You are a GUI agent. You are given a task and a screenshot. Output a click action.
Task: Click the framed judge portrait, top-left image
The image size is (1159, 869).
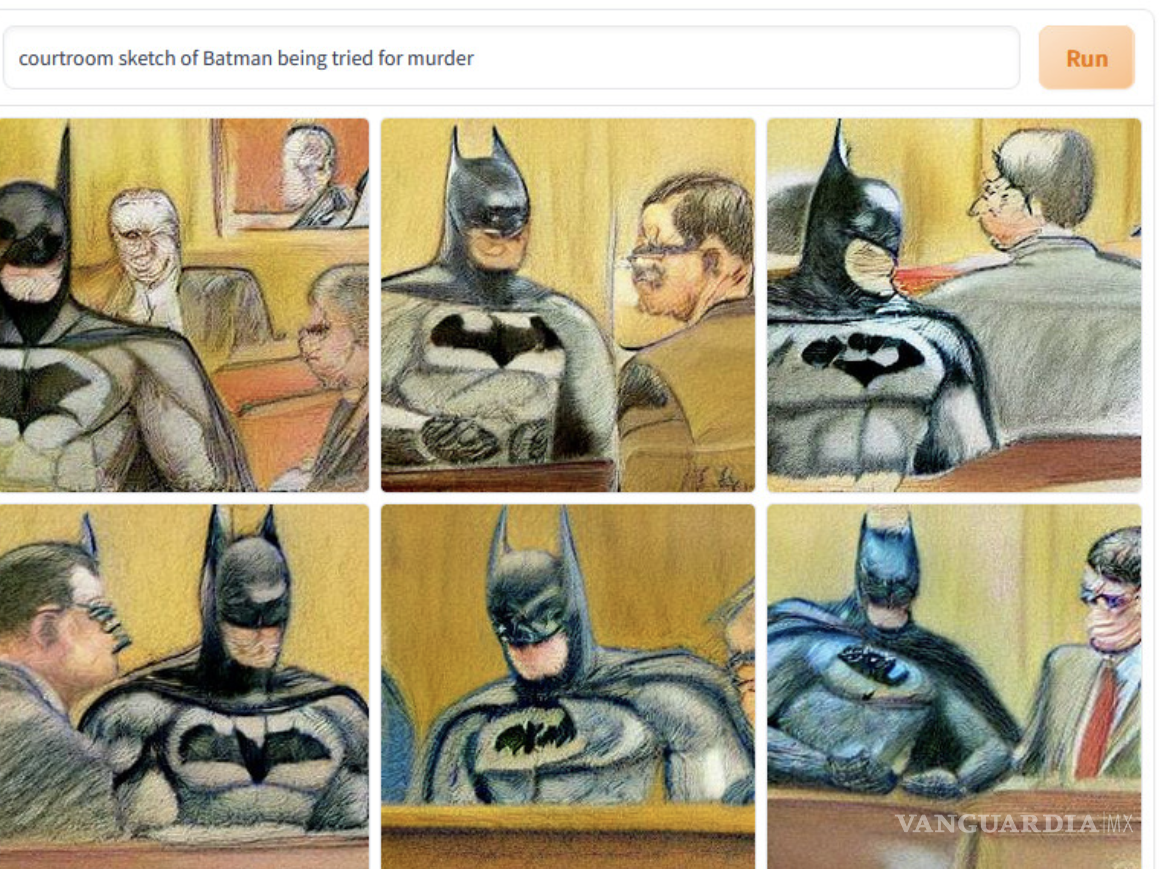click(292, 176)
